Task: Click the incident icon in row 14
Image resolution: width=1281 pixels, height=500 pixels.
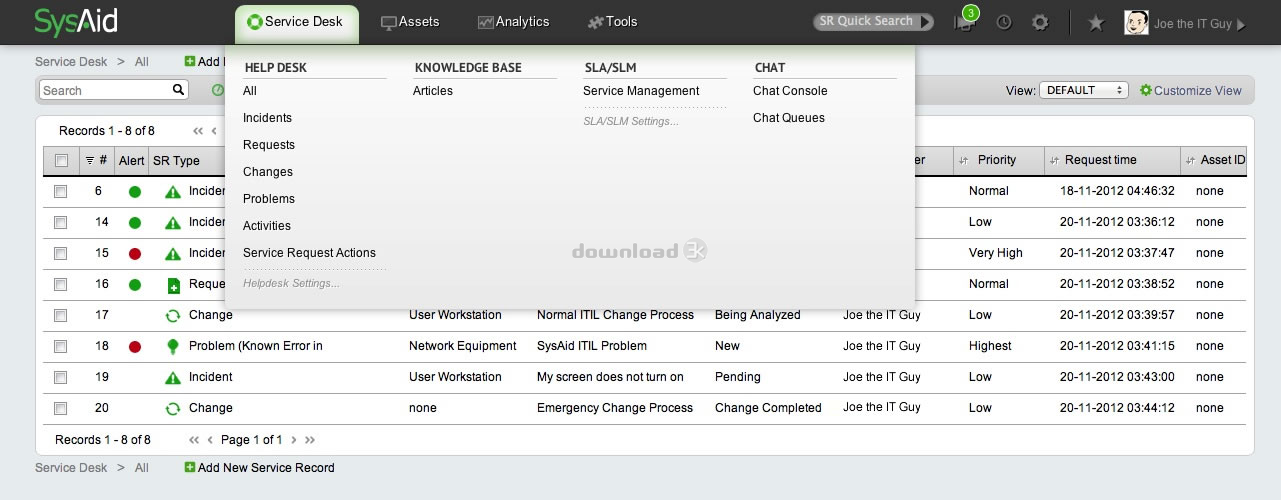Action: 173,223
